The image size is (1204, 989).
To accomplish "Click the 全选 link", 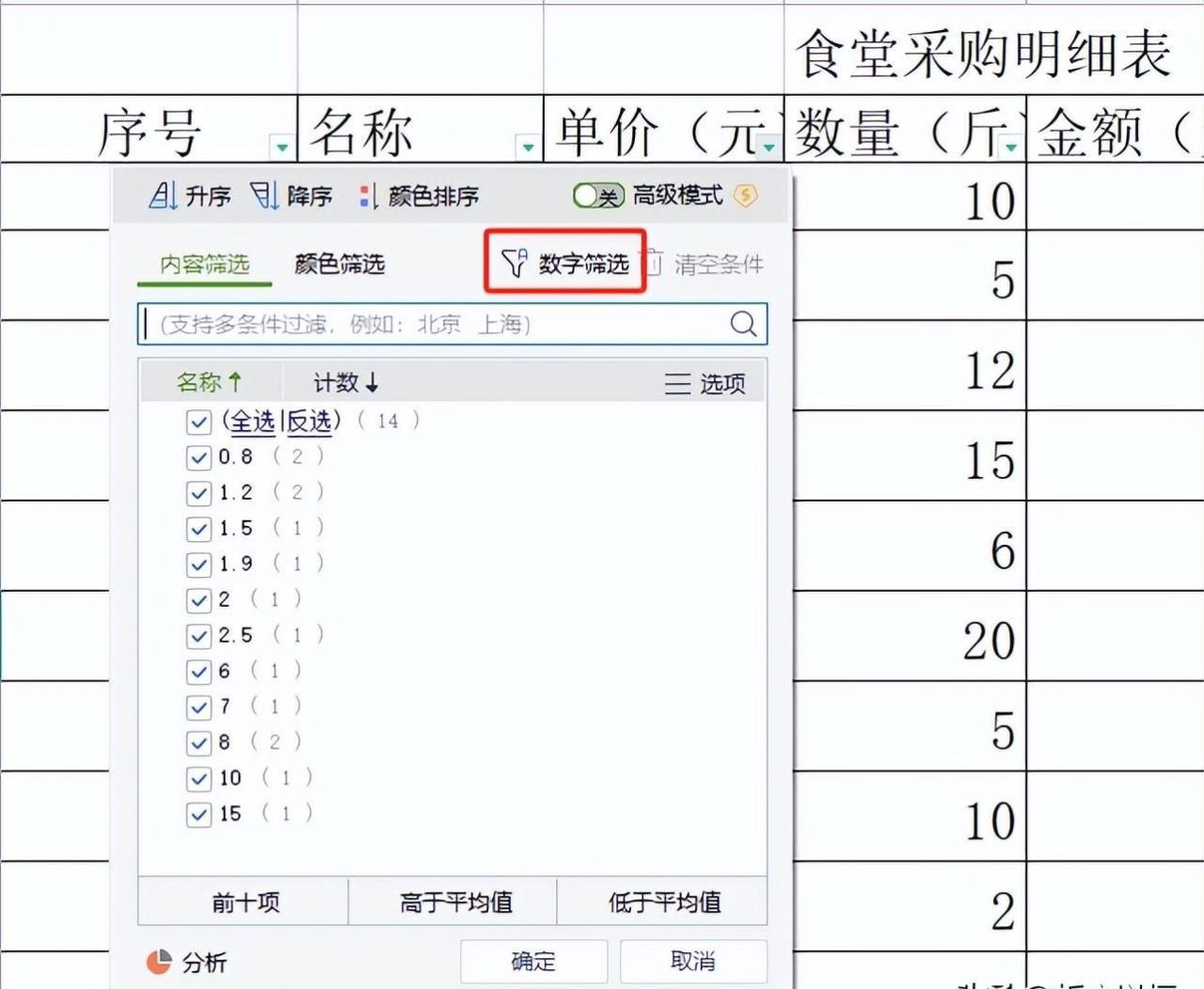I will tap(253, 422).
